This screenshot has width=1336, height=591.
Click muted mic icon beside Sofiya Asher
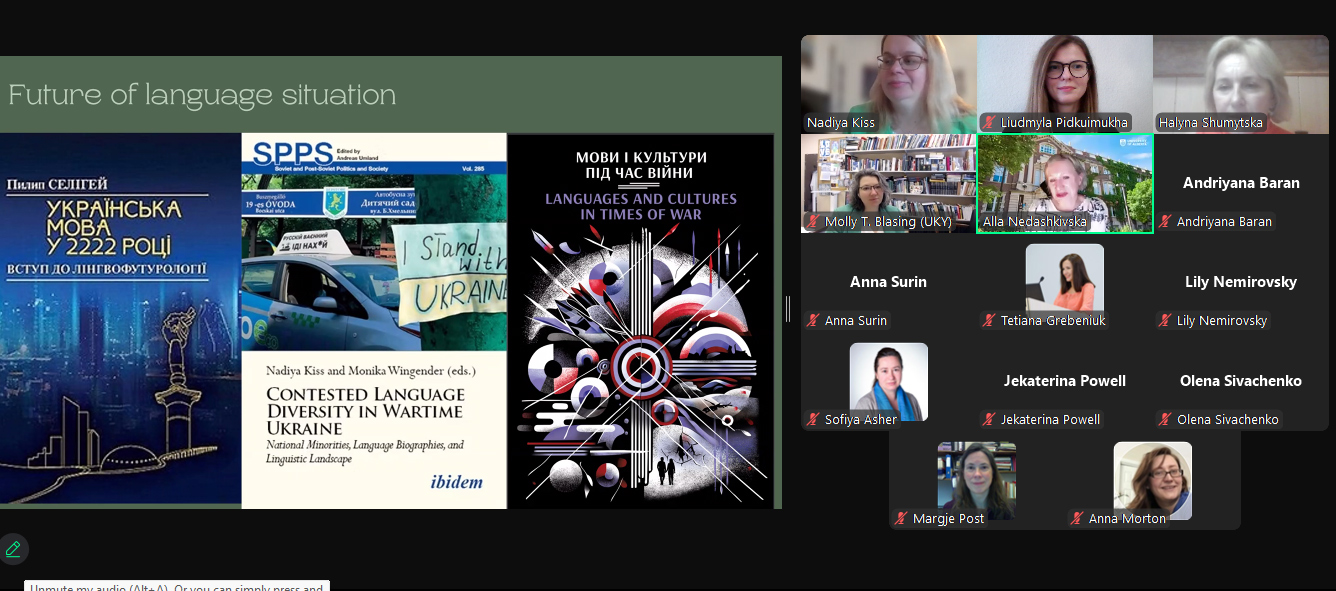(x=814, y=420)
